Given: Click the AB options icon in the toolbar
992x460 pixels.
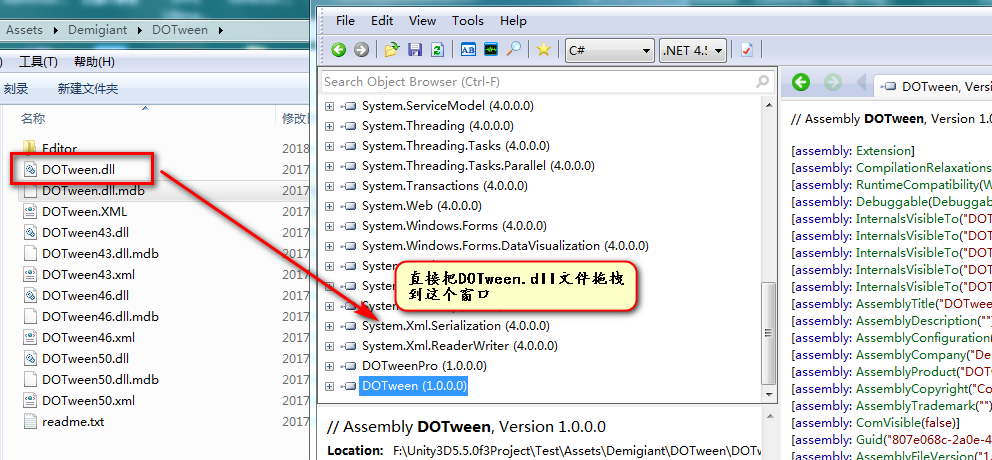Looking at the screenshot, I should click(x=468, y=49).
